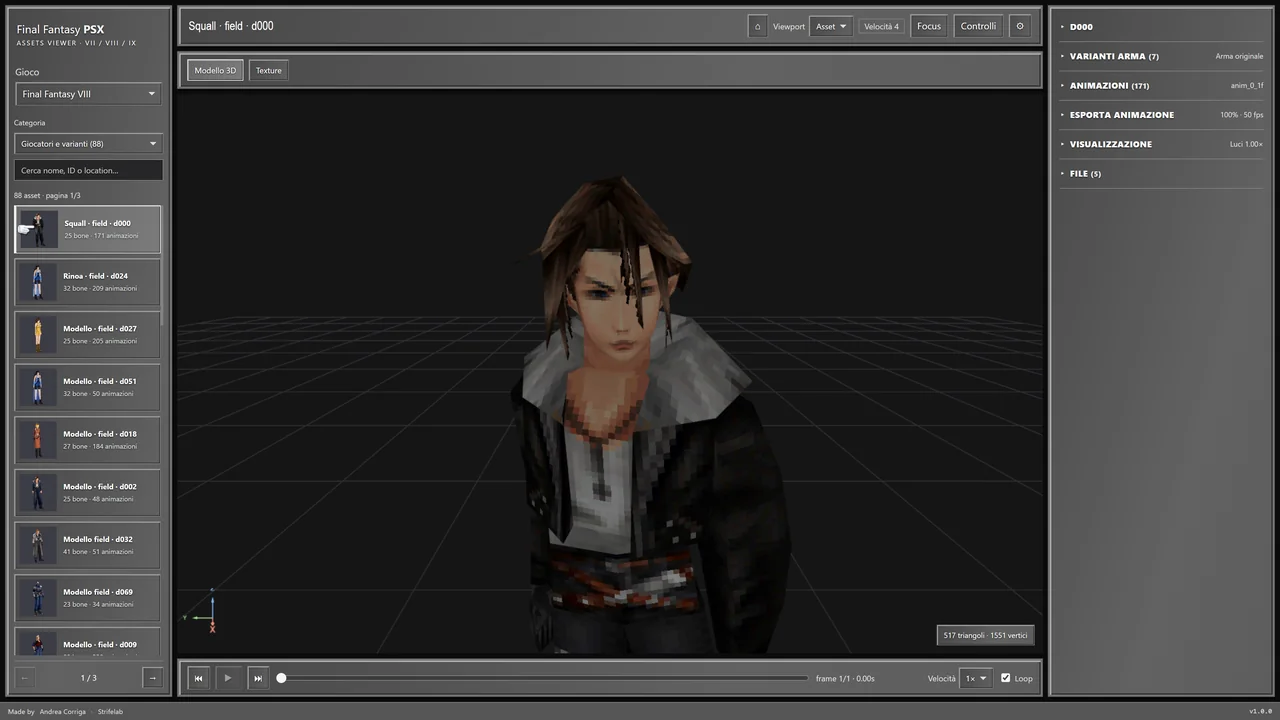Open the Strifelab link
Image resolution: width=1280 pixels, height=720 pixels.
point(110,712)
